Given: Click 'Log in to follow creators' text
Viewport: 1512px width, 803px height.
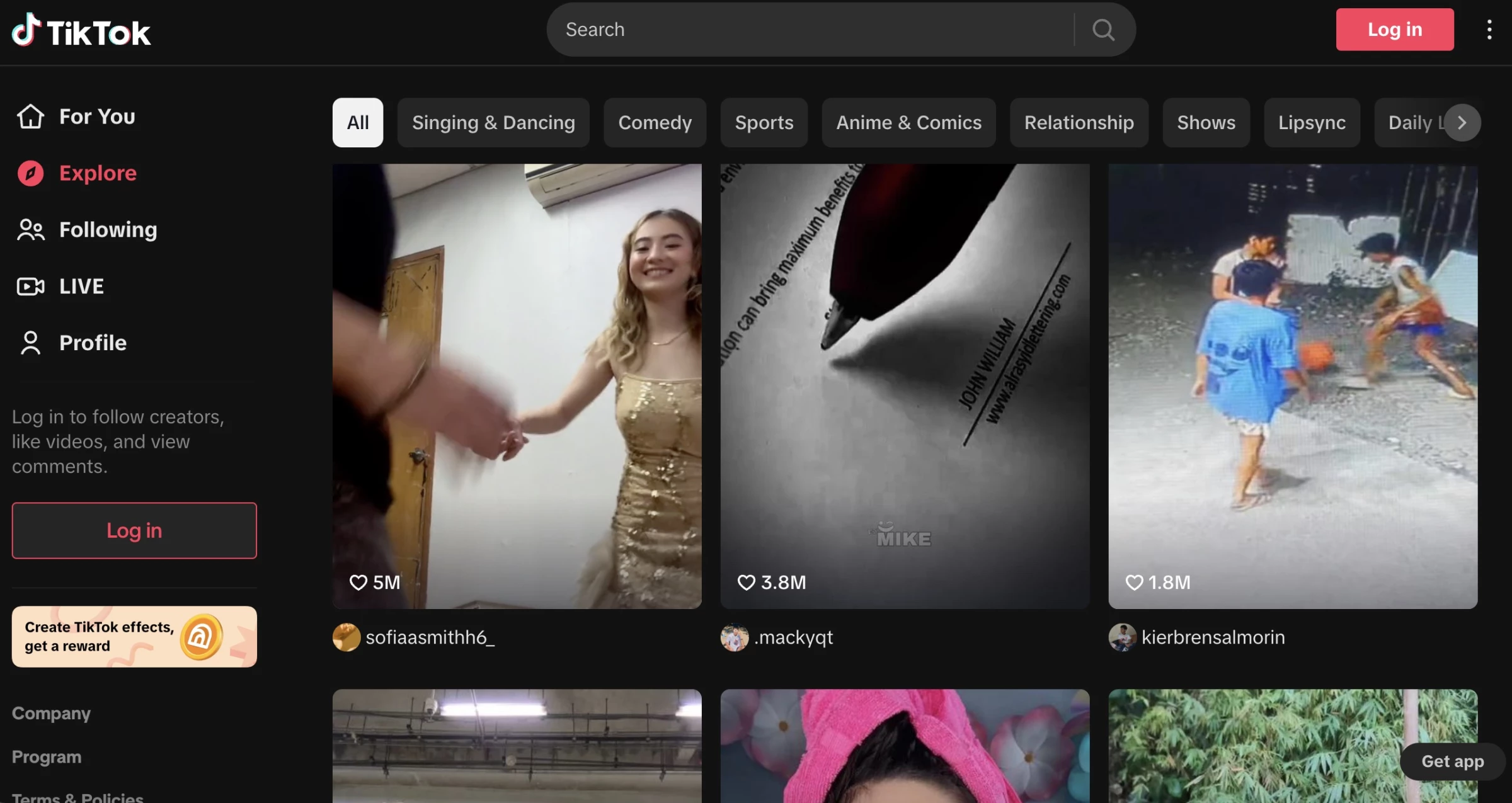Looking at the screenshot, I should (x=118, y=441).
